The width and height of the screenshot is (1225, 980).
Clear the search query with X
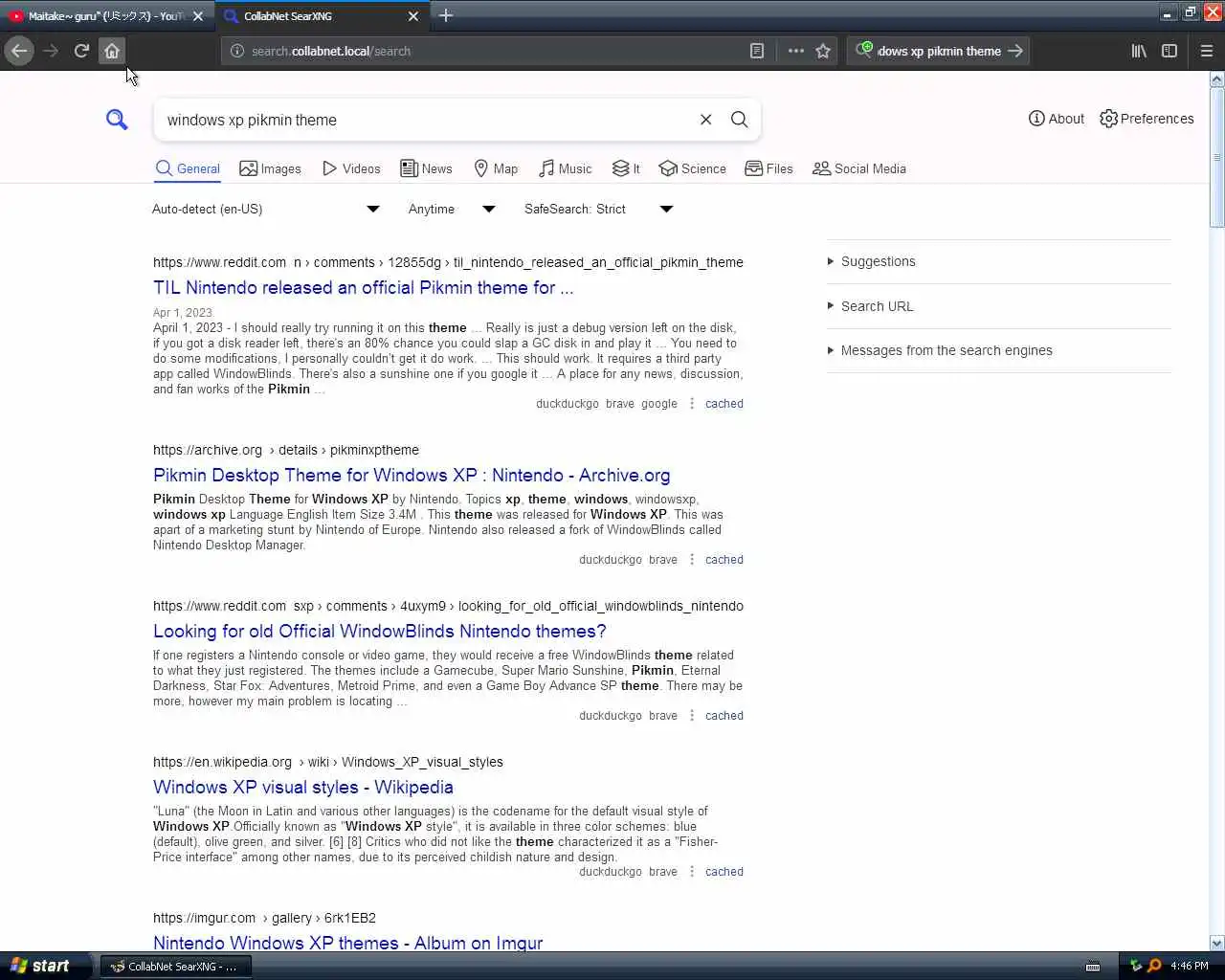(705, 120)
